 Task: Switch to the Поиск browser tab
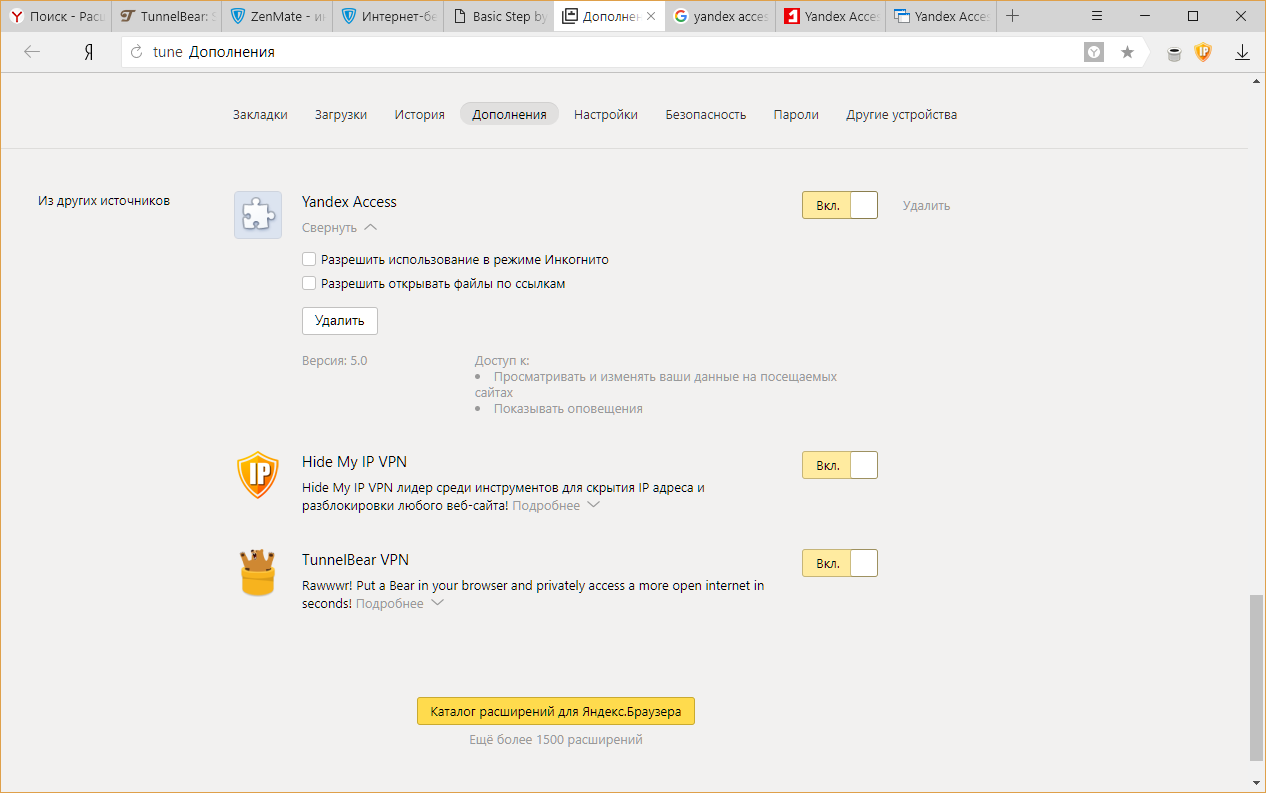56,16
